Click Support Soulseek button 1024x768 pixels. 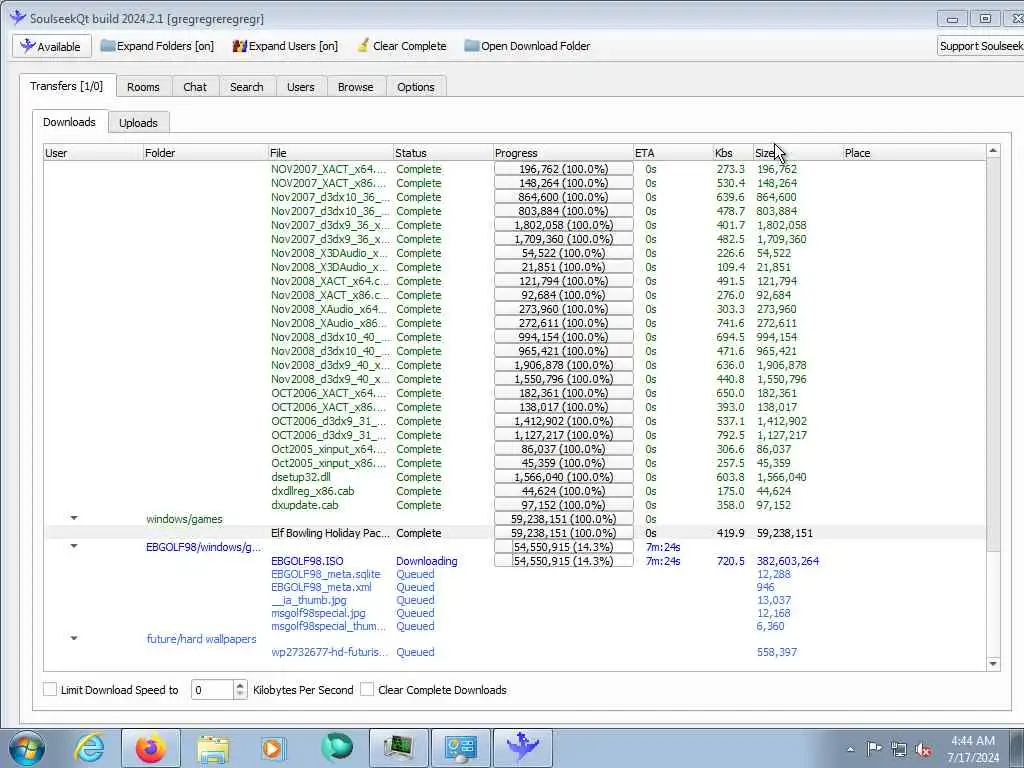980,46
